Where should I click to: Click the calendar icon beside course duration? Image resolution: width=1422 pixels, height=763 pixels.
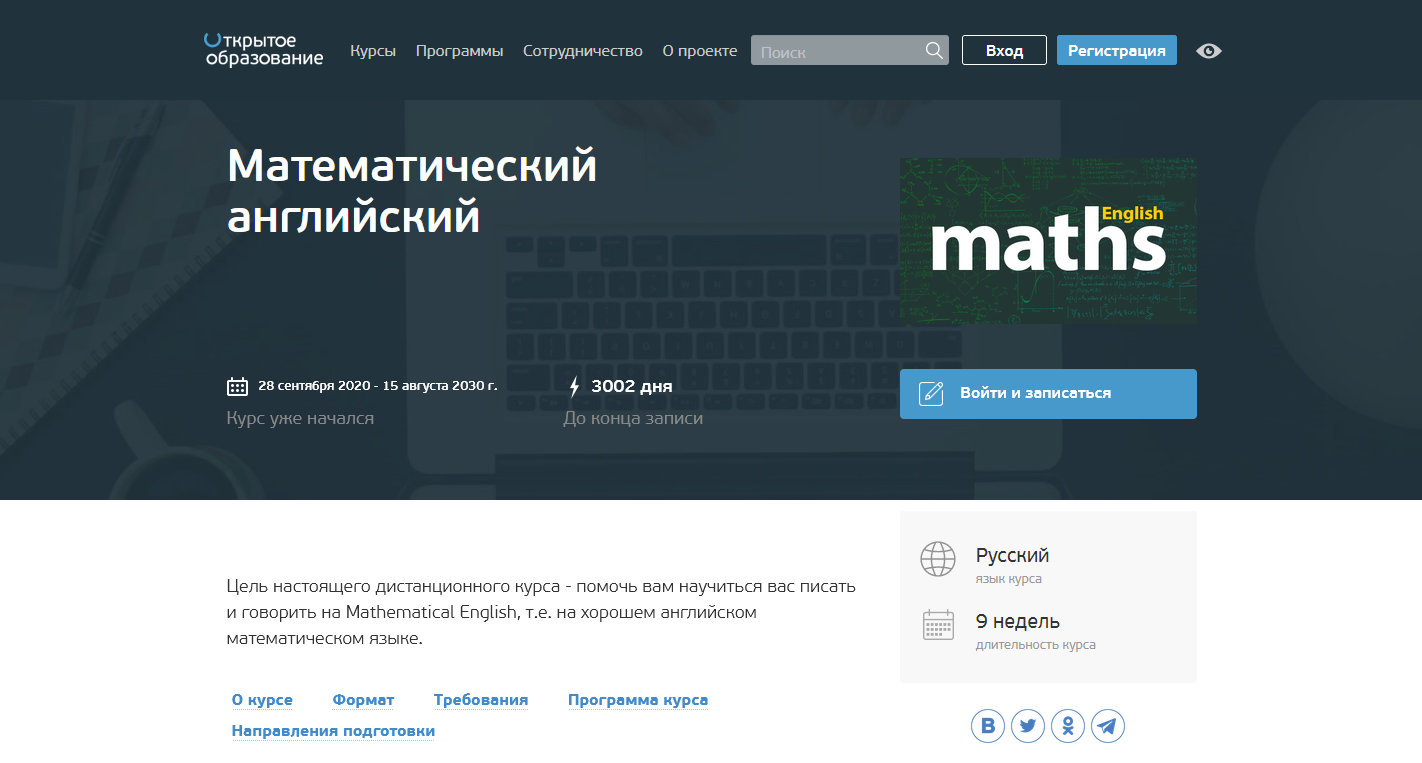click(x=938, y=624)
